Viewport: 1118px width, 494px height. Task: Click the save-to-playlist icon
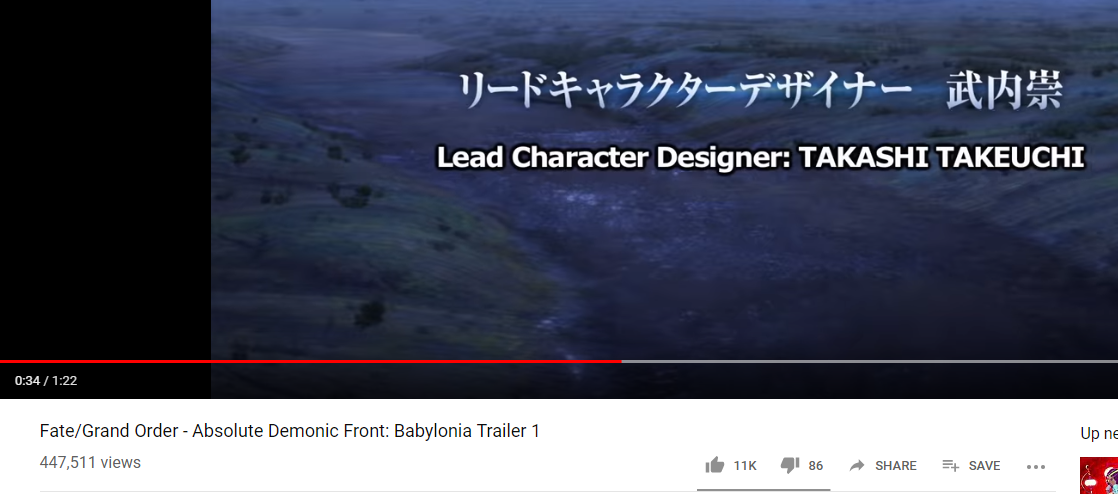click(950, 465)
